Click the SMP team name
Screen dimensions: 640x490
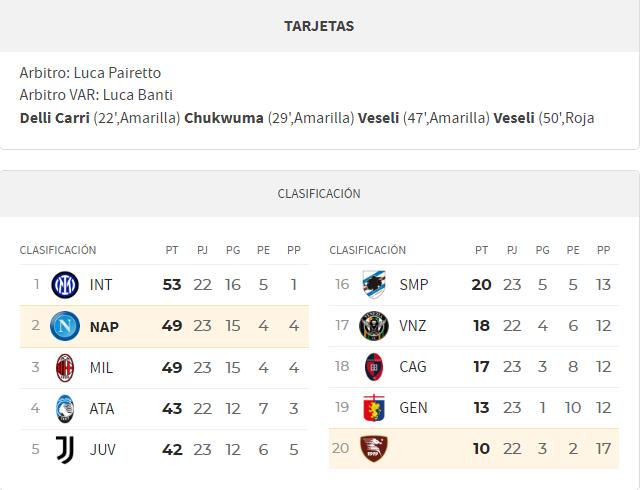click(x=413, y=285)
